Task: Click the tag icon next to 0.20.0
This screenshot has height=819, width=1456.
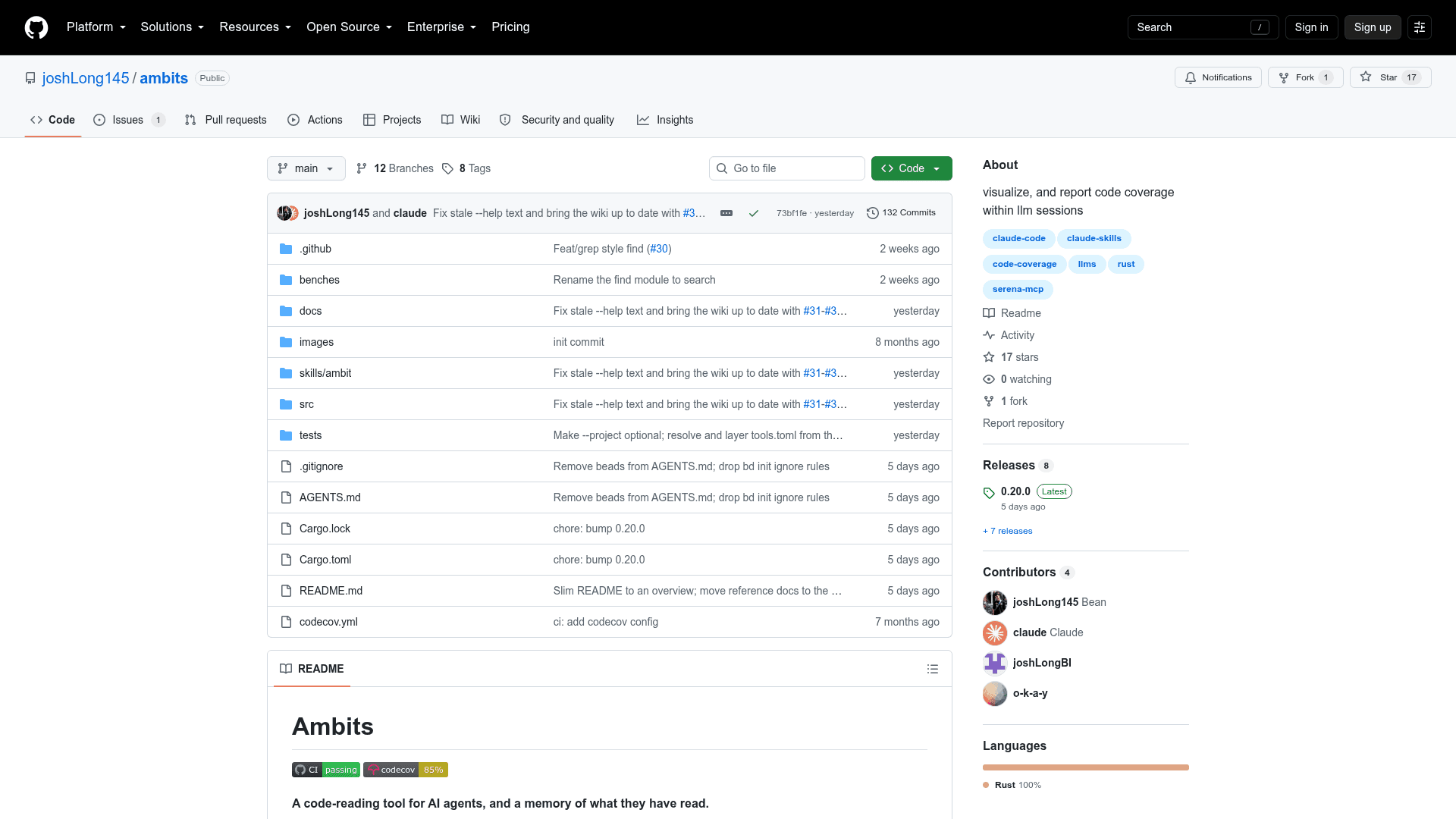Action: [989, 493]
